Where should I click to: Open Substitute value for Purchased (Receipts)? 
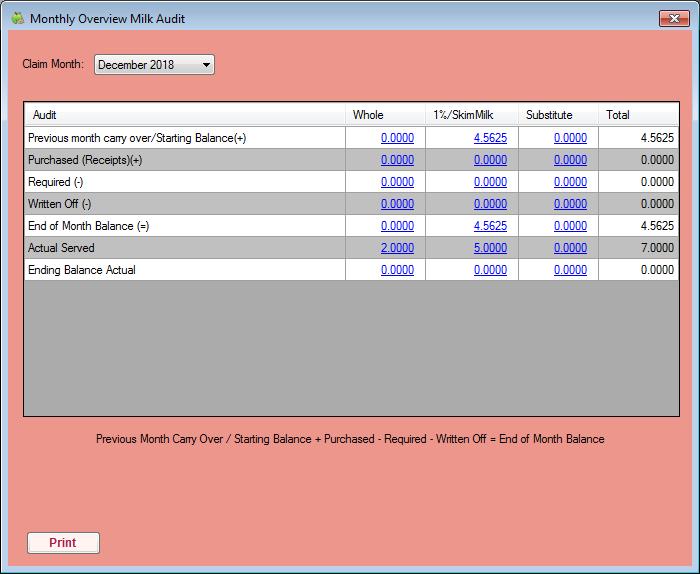click(x=570, y=160)
